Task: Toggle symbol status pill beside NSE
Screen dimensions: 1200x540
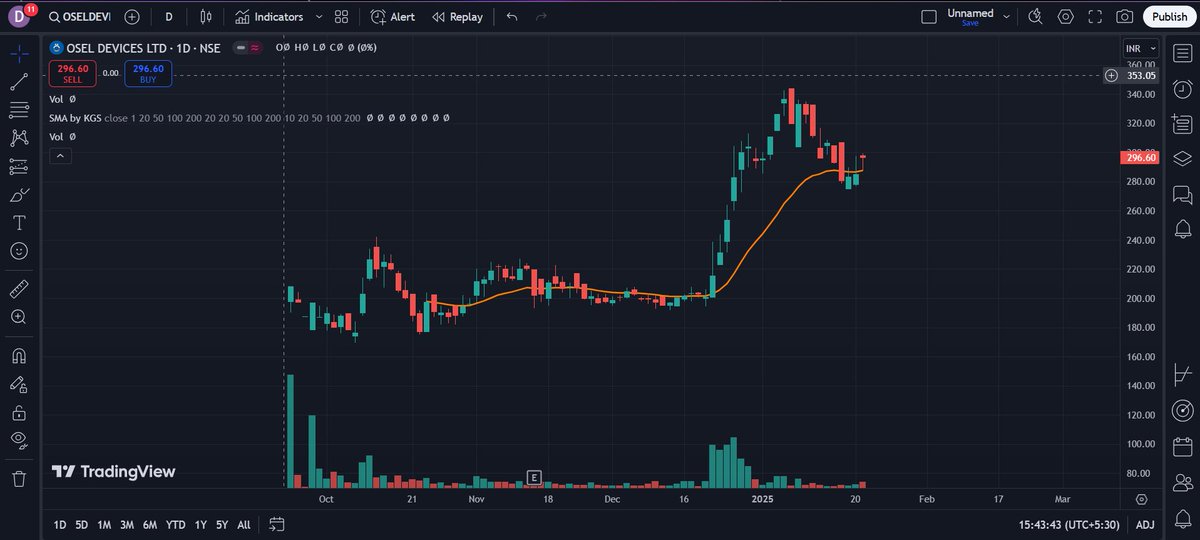Action: pyautogui.click(x=246, y=47)
